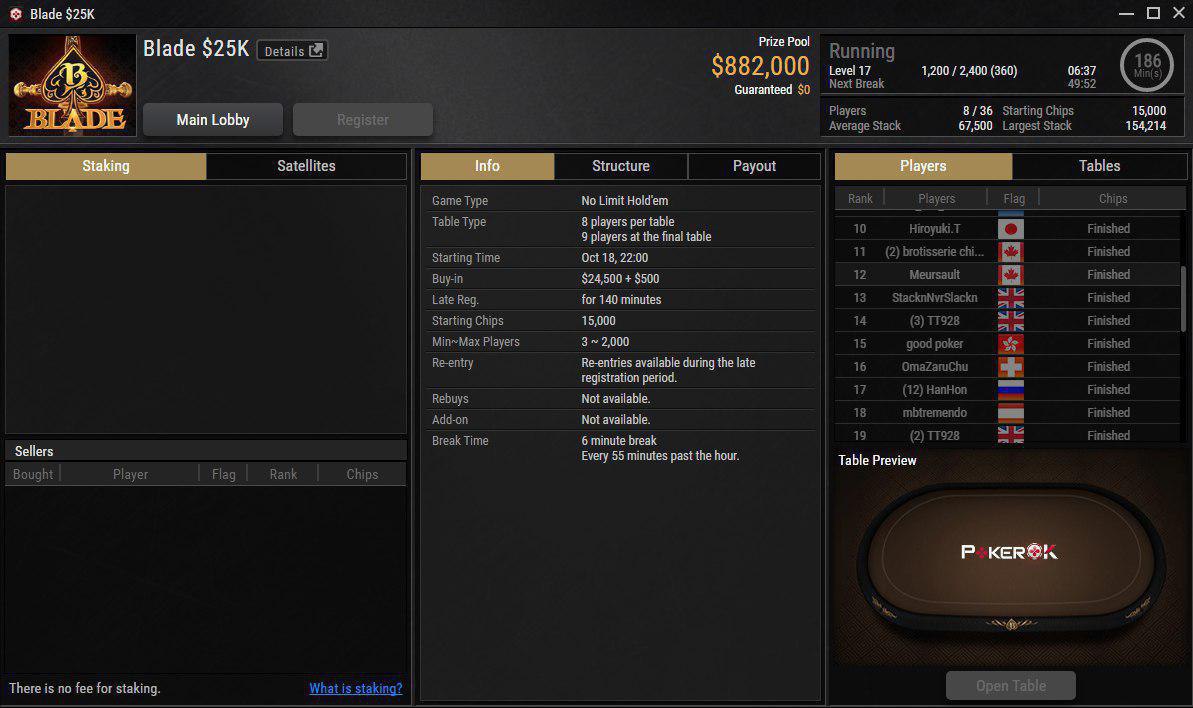Select player row Meursault
Image resolution: width=1193 pixels, height=708 pixels.
click(1007, 275)
